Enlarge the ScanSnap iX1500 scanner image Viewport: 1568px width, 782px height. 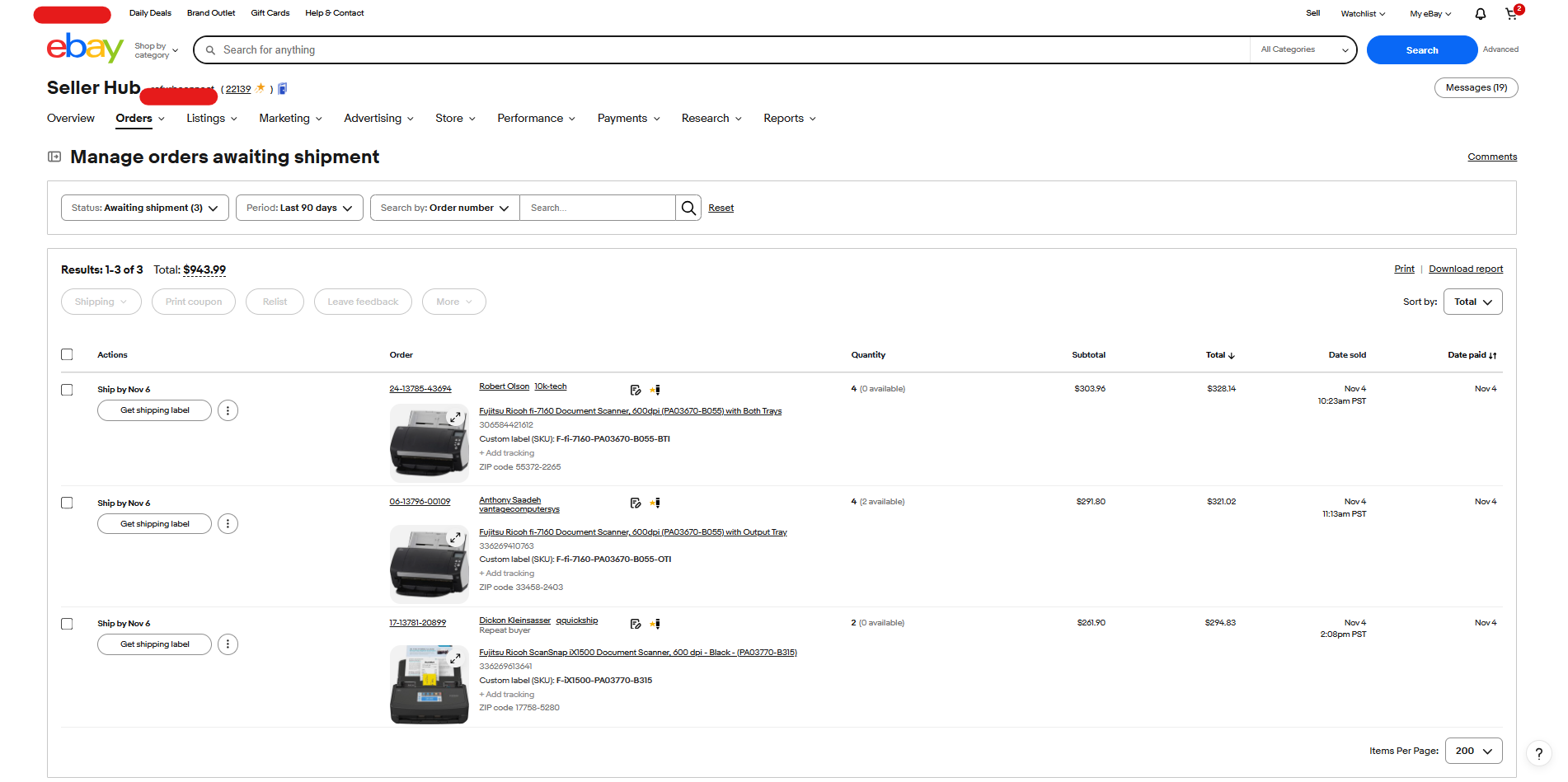tap(455, 658)
